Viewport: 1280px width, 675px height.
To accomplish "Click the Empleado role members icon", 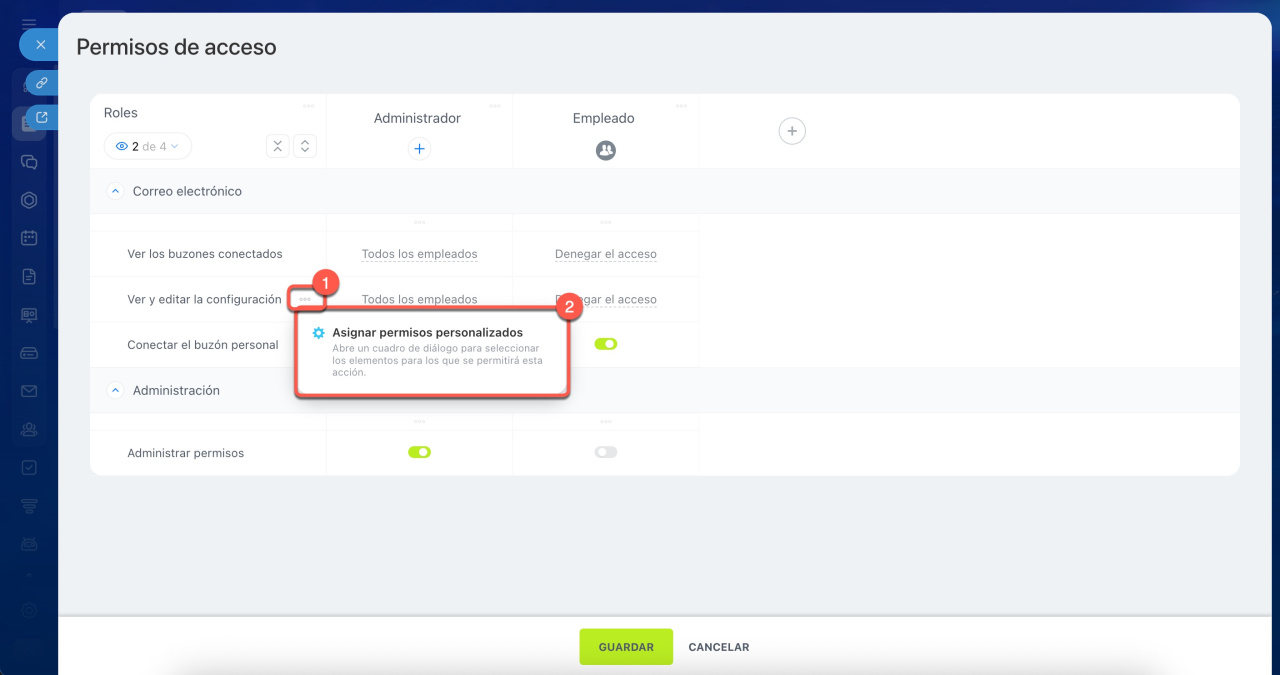I will [x=605, y=150].
